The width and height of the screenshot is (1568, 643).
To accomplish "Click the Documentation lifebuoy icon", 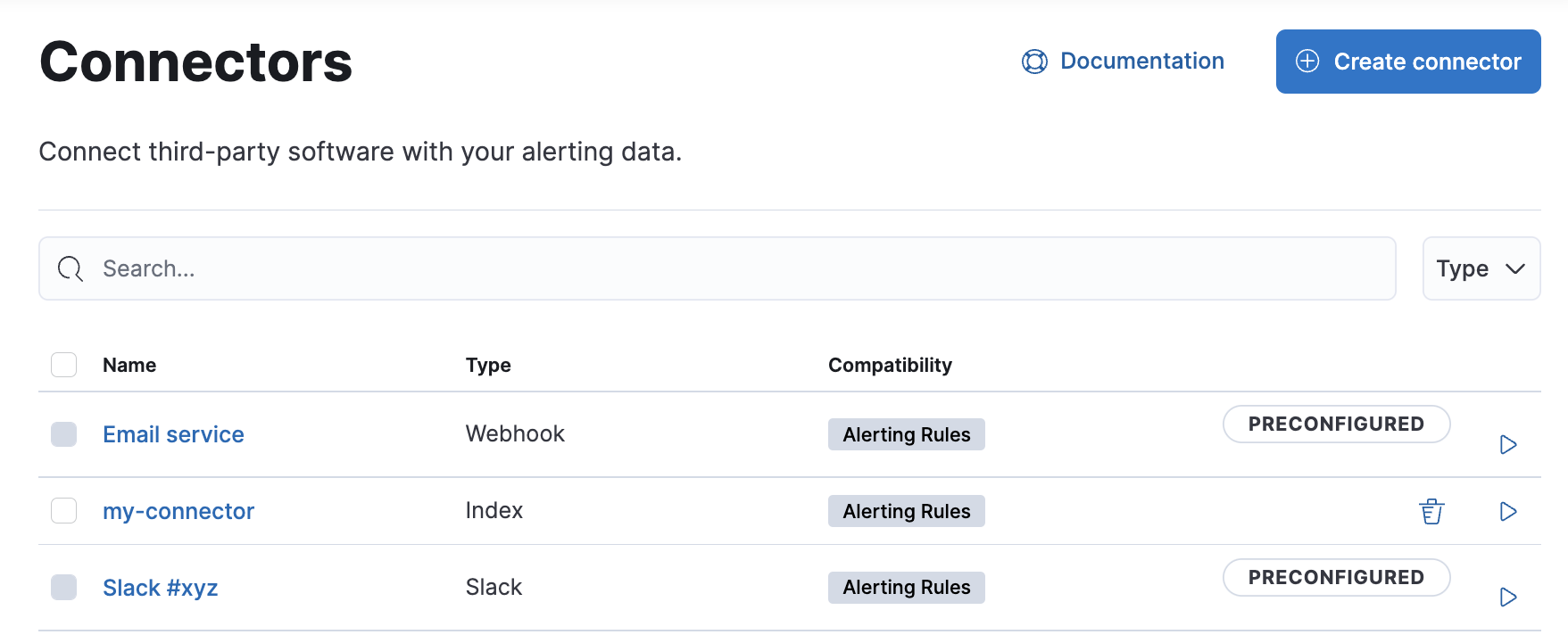I will [x=1034, y=62].
